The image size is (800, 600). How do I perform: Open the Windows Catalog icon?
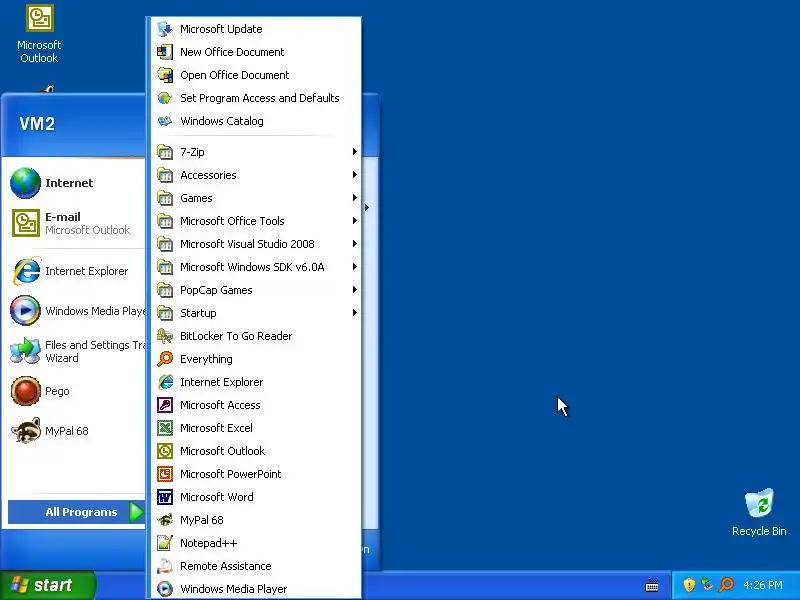(165, 121)
